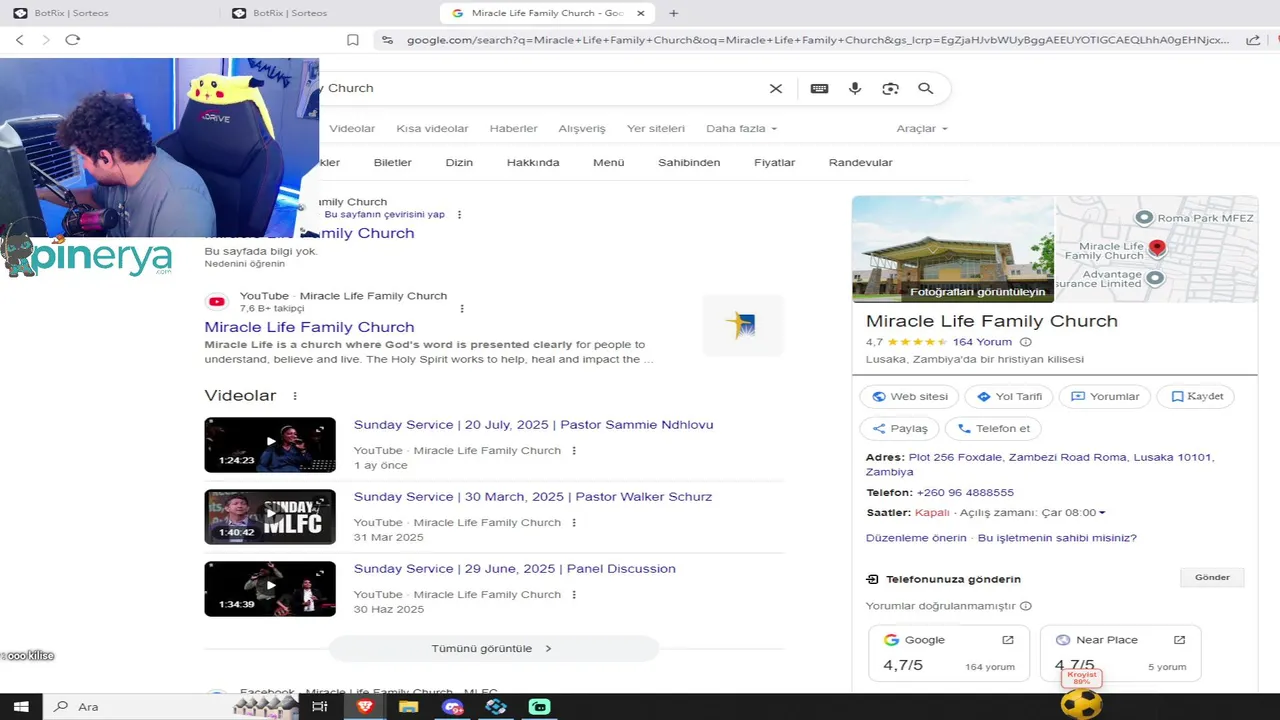Click Telefon et call button
The height and width of the screenshot is (720, 1280).
[993, 429]
